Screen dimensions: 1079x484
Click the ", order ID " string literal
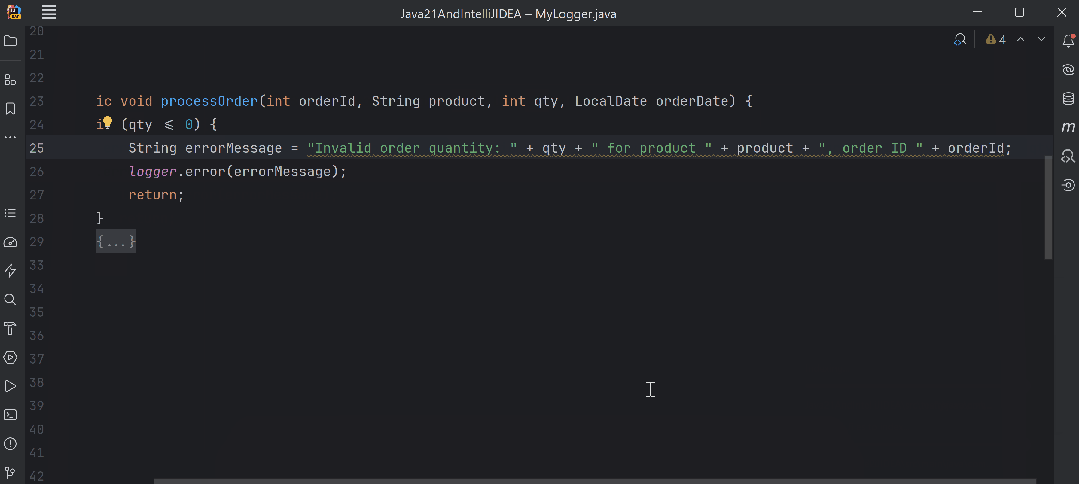click(870, 148)
